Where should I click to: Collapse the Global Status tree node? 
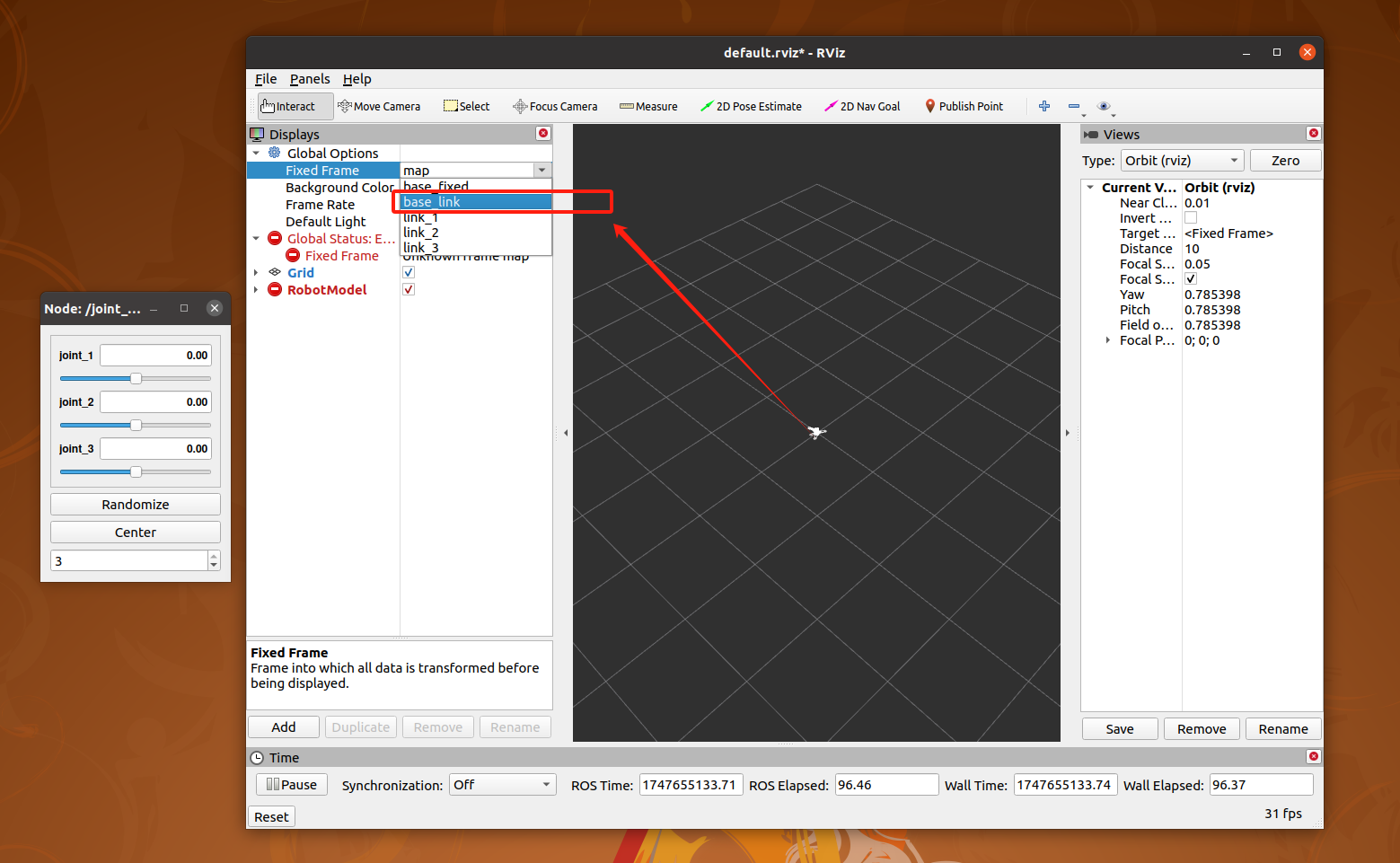coord(256,239)
